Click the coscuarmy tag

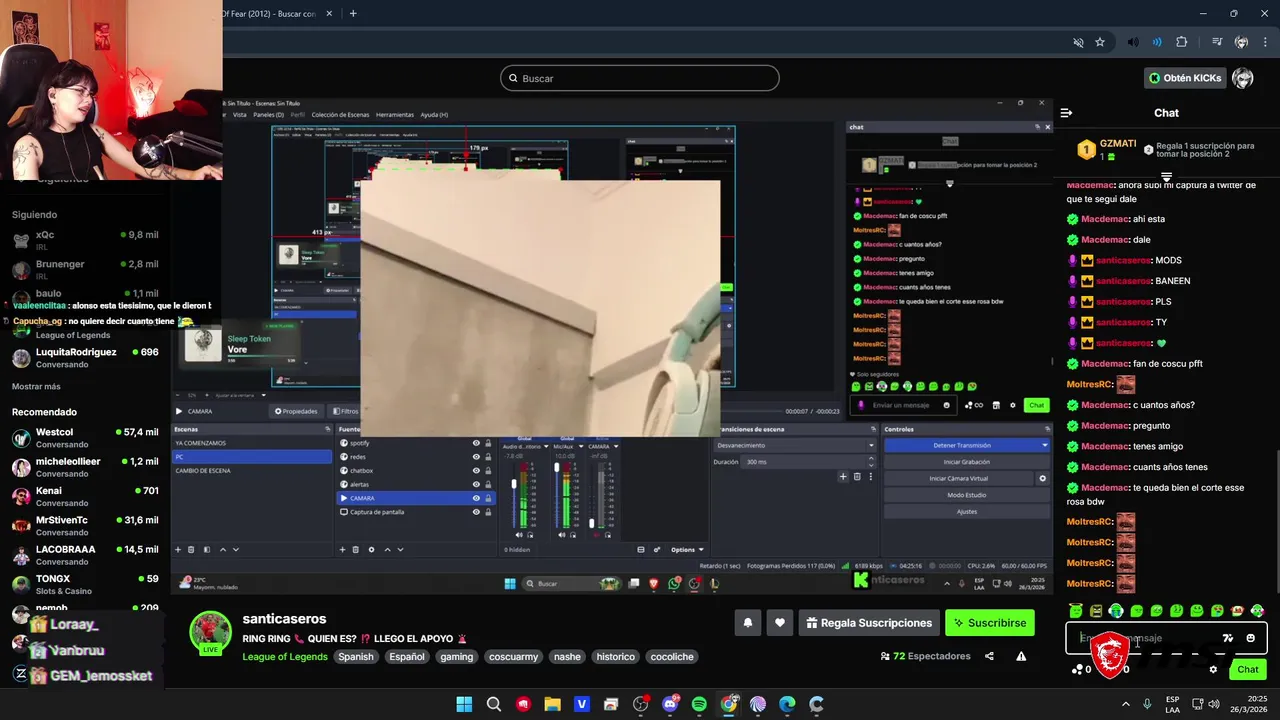514,657
